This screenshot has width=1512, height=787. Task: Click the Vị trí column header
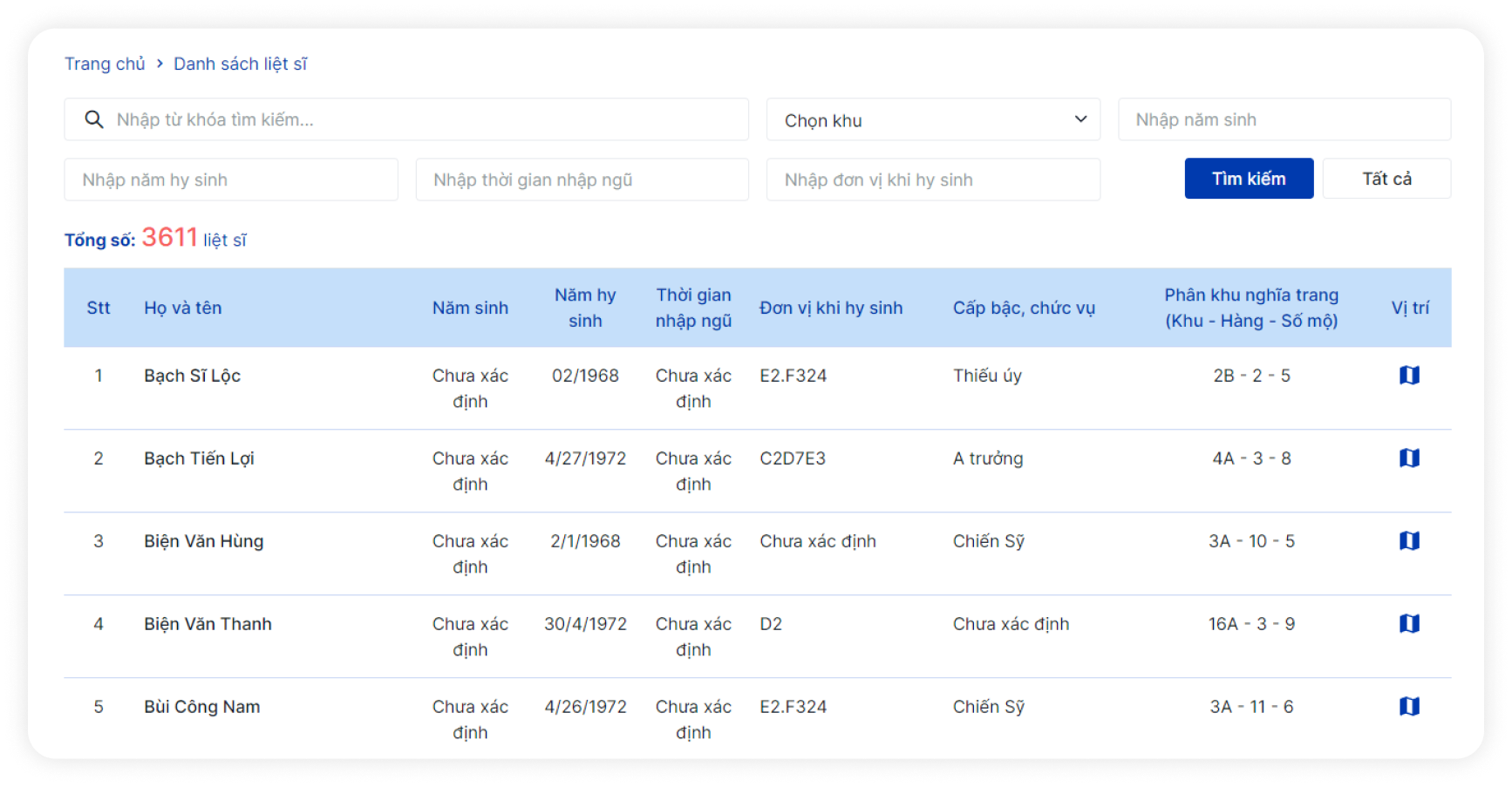tap(1410, 308)
